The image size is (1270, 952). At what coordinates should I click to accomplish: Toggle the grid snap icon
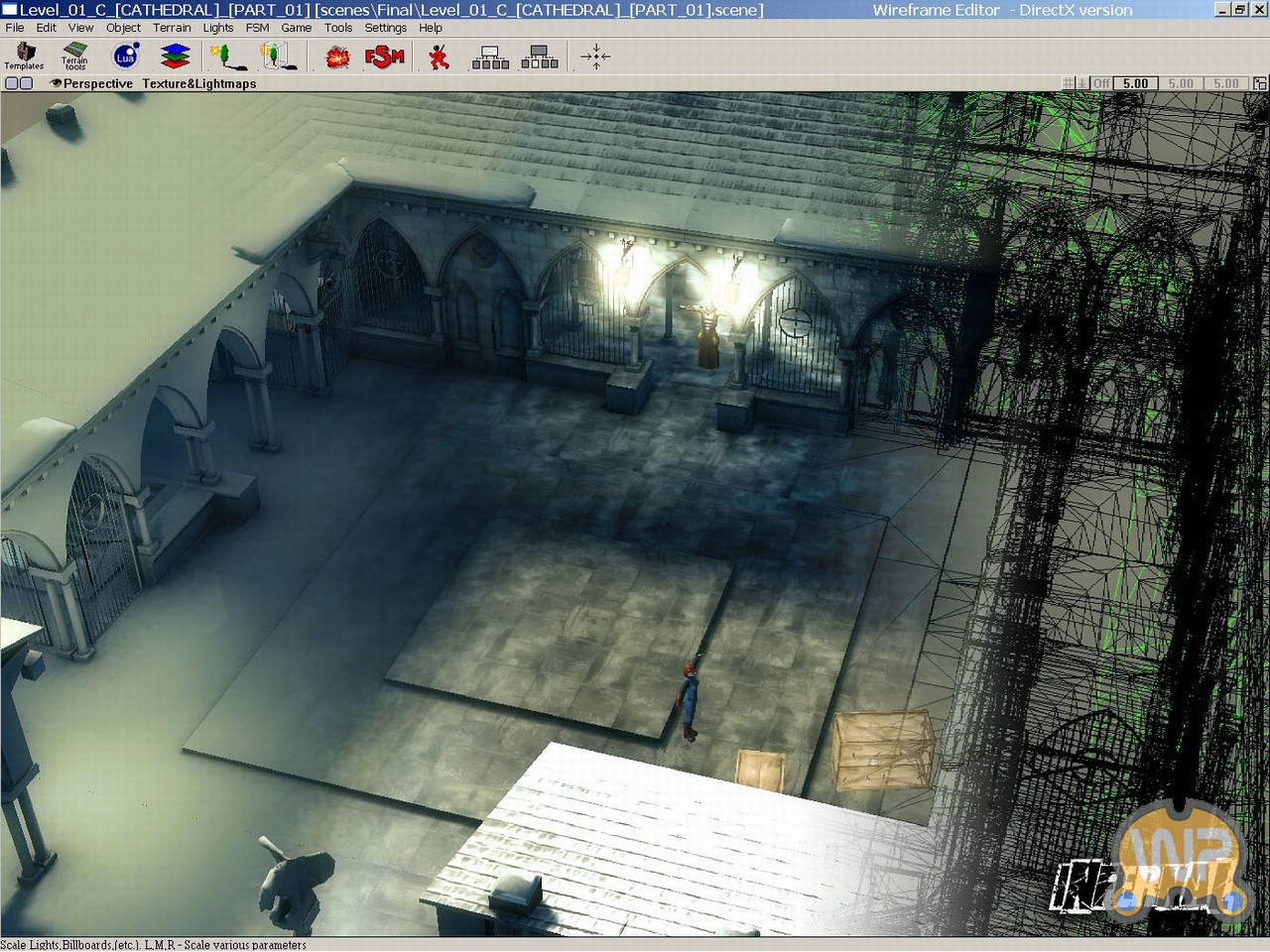click(x=1069, y=83)
